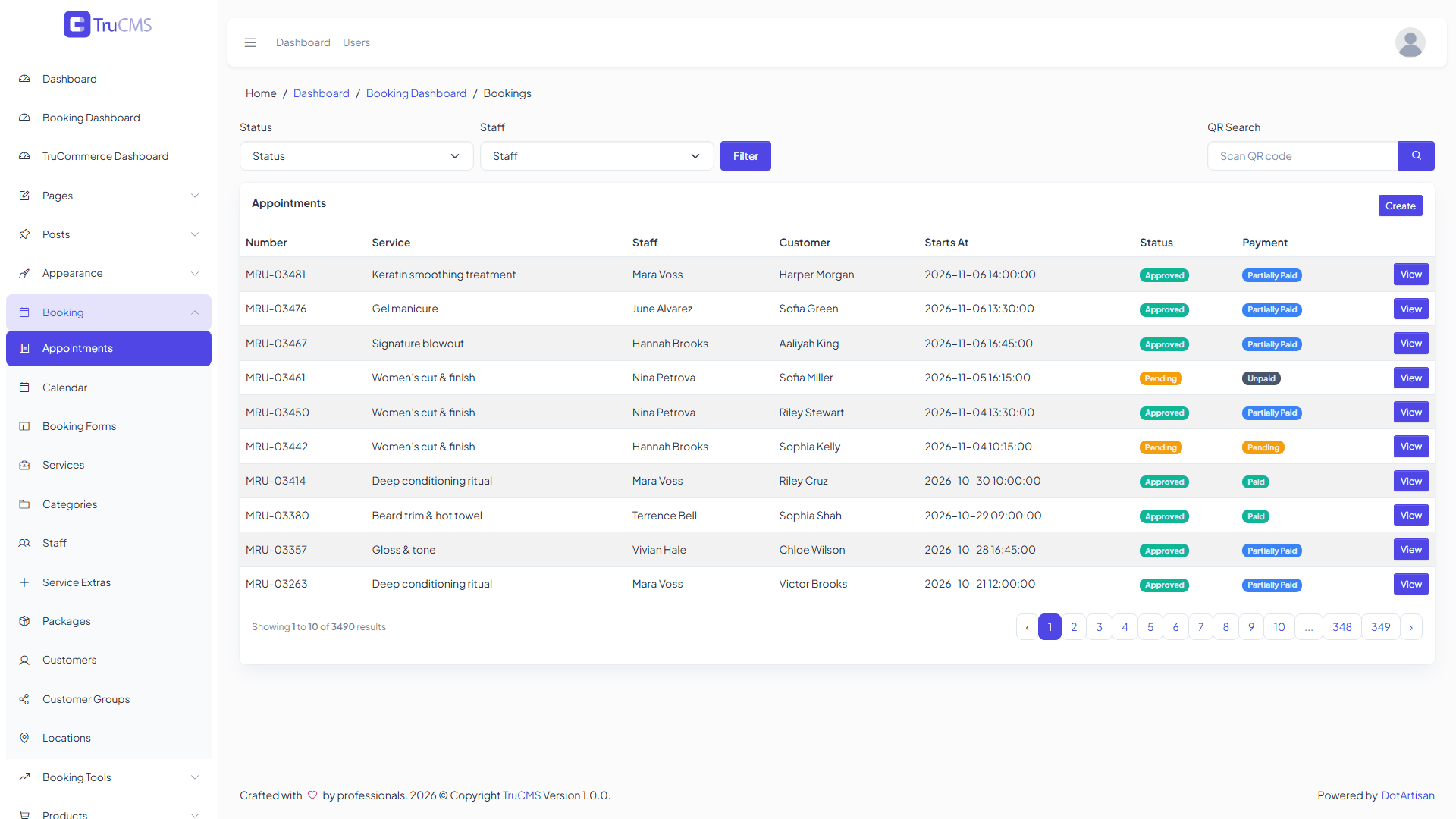Viewport: 1456px width, 819px height.
Task: Click the QR search magnifier button
Action: tap(1416, 156)
